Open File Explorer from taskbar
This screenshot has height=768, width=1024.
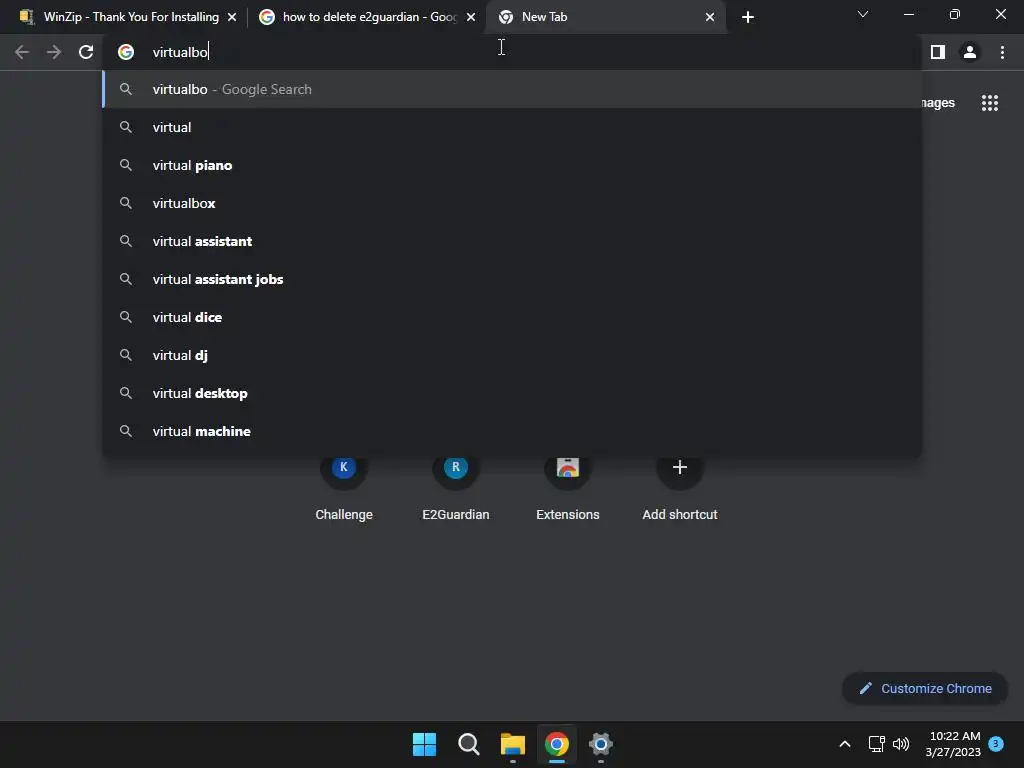513,744
